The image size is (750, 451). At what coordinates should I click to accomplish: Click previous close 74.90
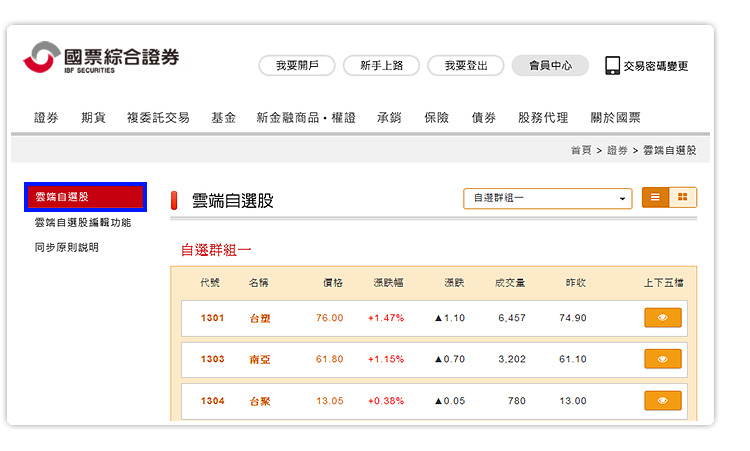[x=573, y=318]
